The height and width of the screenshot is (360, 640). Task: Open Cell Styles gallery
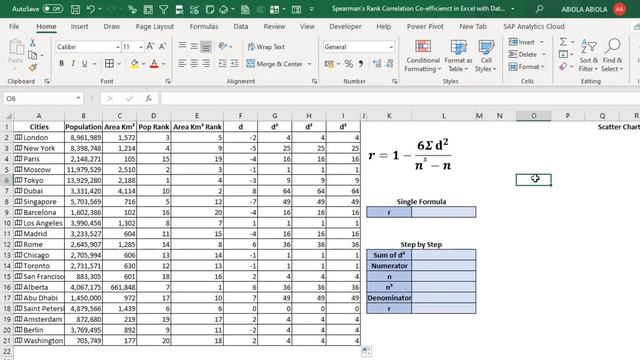[486, 56]
